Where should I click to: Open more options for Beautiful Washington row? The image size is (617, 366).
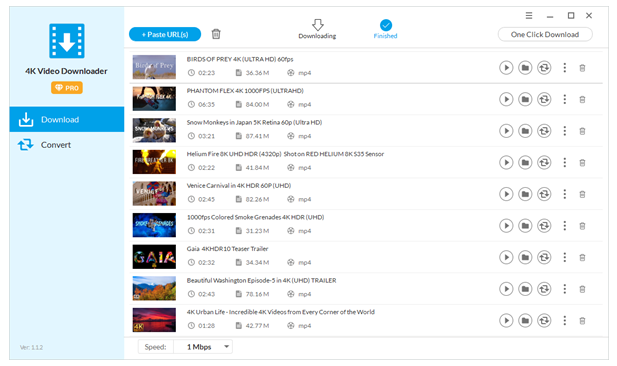565,289
